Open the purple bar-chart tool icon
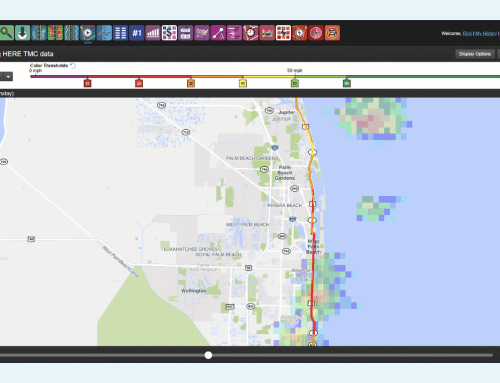Screen dimensions: 500x383 click(153, 33)
